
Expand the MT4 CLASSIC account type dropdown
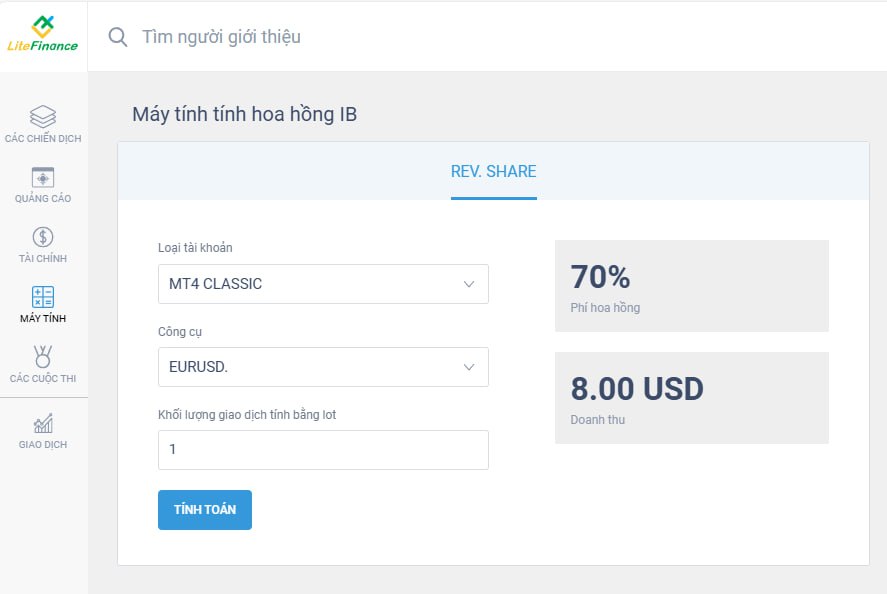click(323, 284)
